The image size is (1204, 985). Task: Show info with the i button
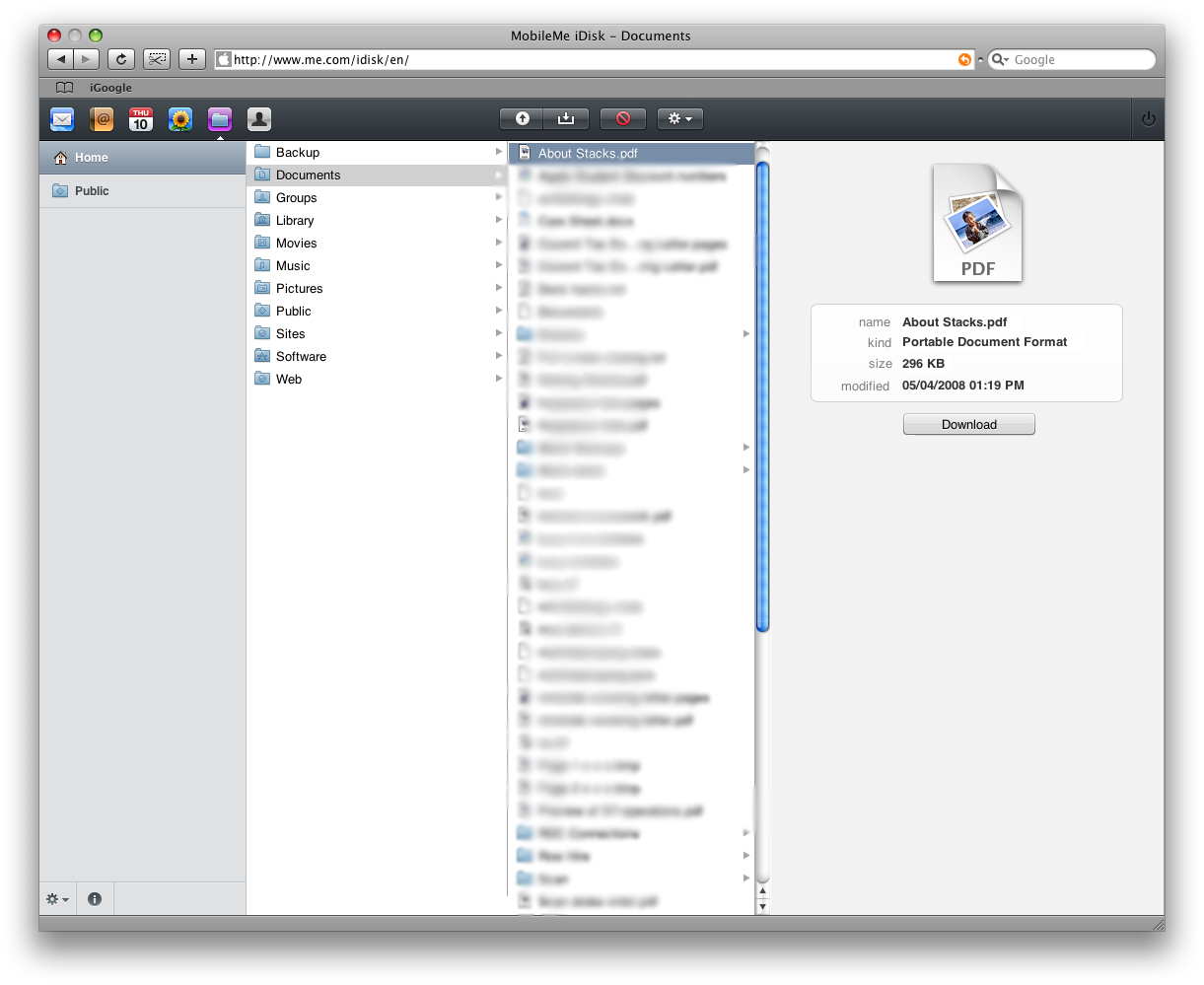[95, 898]
